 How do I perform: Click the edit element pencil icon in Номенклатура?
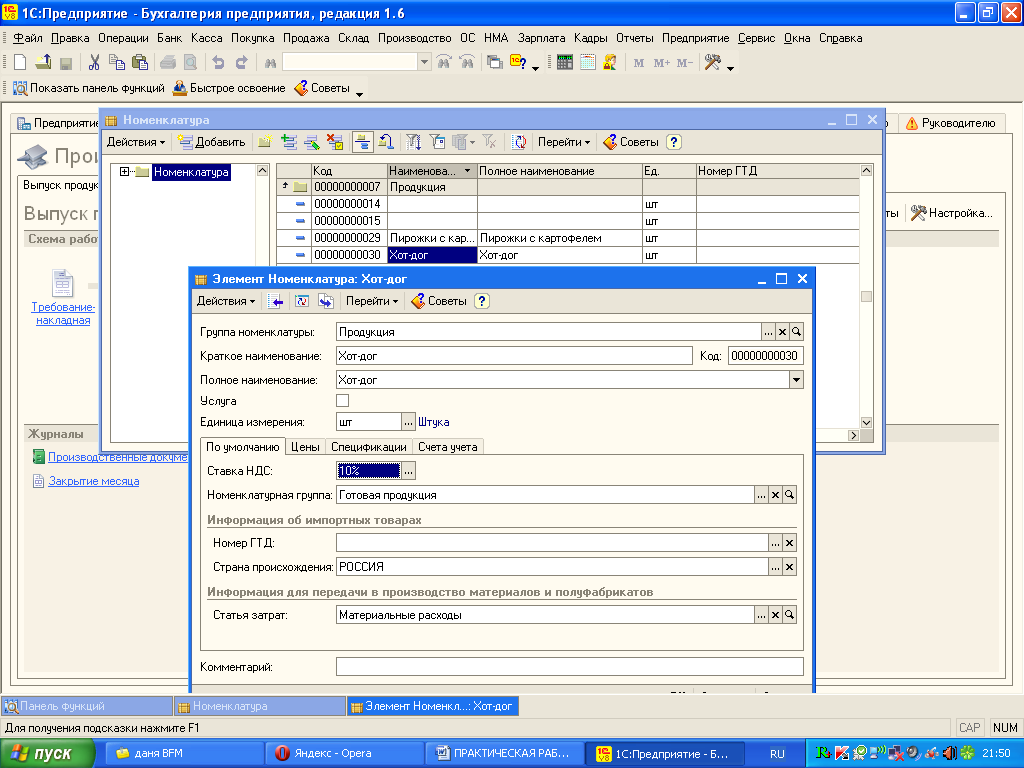click(x=312, y=142)
